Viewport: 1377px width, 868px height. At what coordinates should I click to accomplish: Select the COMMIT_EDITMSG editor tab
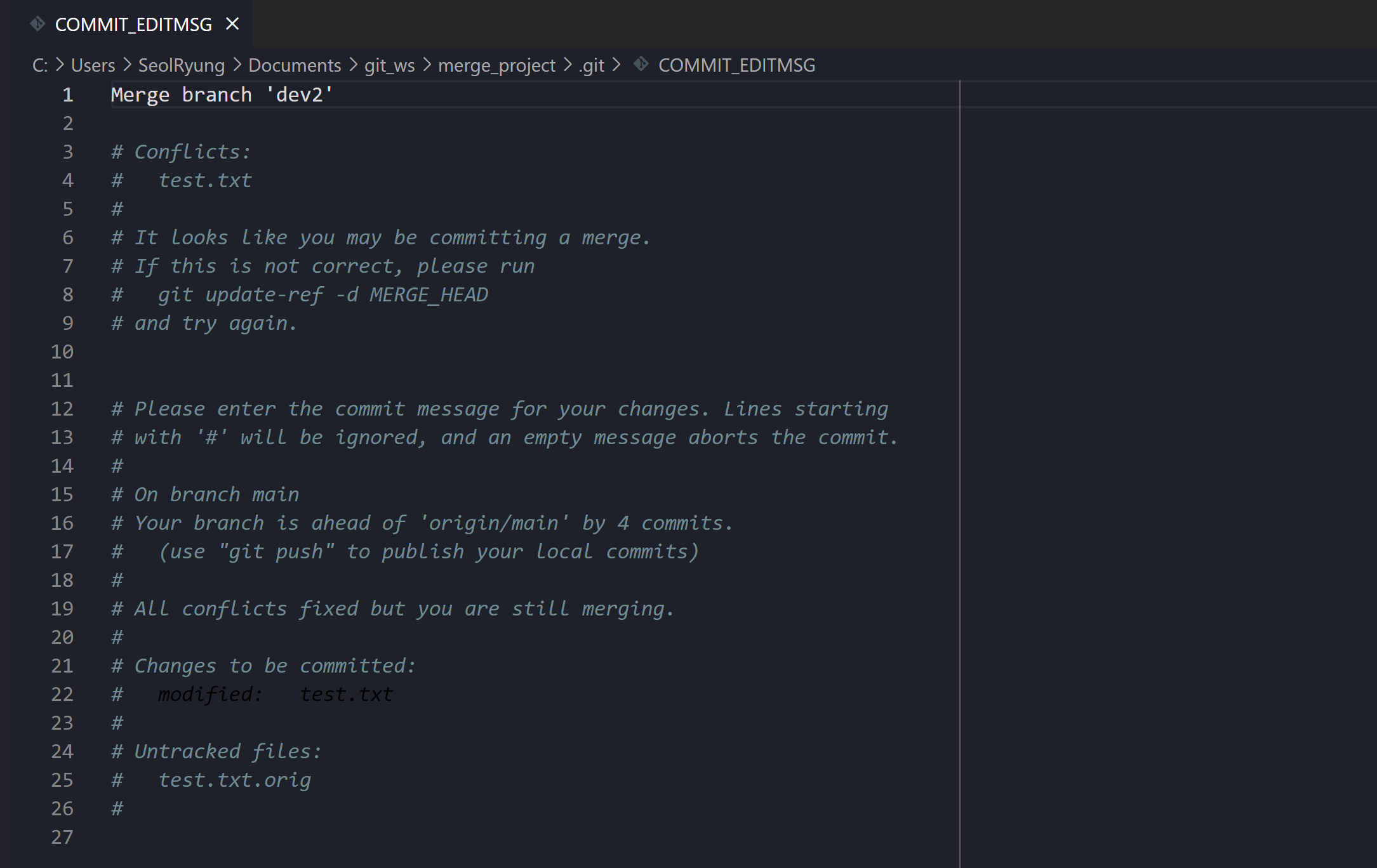click(x=133, y=24)
